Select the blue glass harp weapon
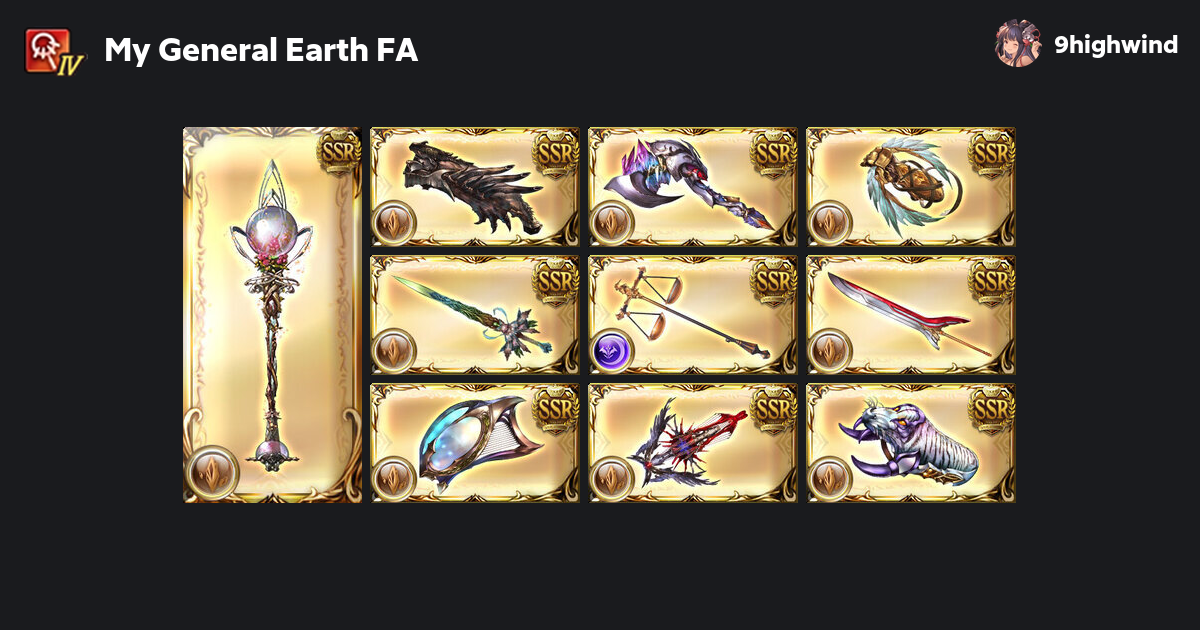Viewport: 1200px width, 630px height. tap(475, 443)
